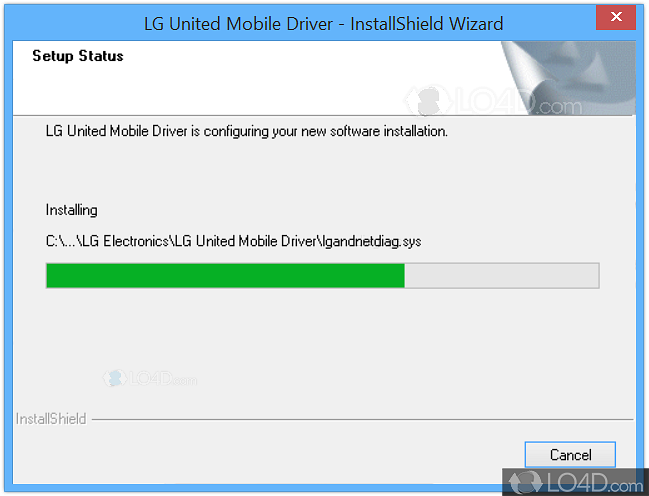
Task: Click the empty gray portion of progress bar
Action: tap(502, 275)
